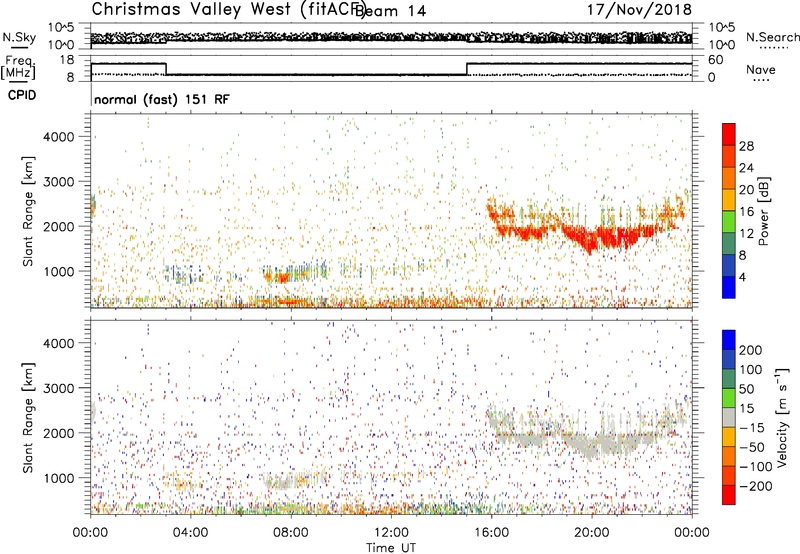Click the '3000' tick on the velocity panel

click(59, 388)
